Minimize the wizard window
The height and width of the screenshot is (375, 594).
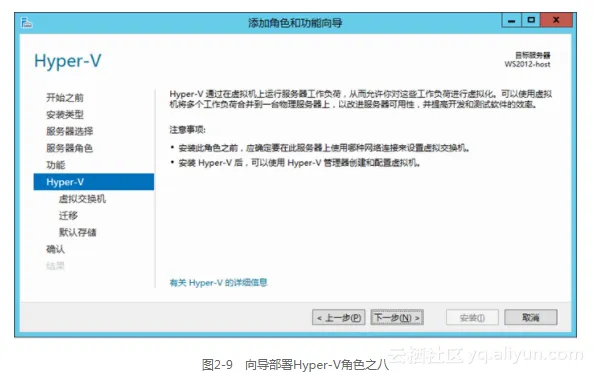[x=511, y=20]
